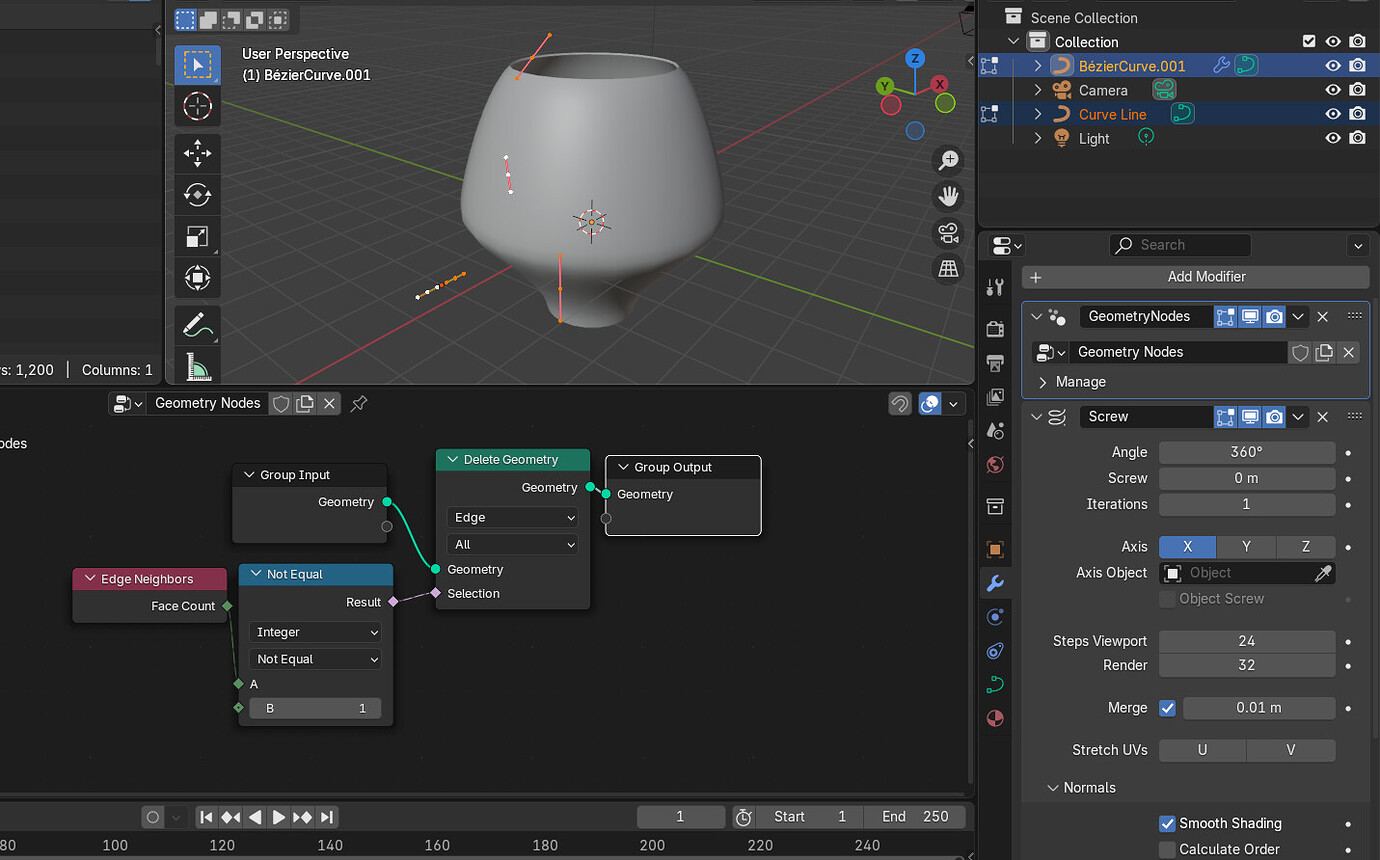The width and height of the screenshot is (1380, 860).
Task: Hide the Light object via eye icon
Action: click(x=1333, y=138)
